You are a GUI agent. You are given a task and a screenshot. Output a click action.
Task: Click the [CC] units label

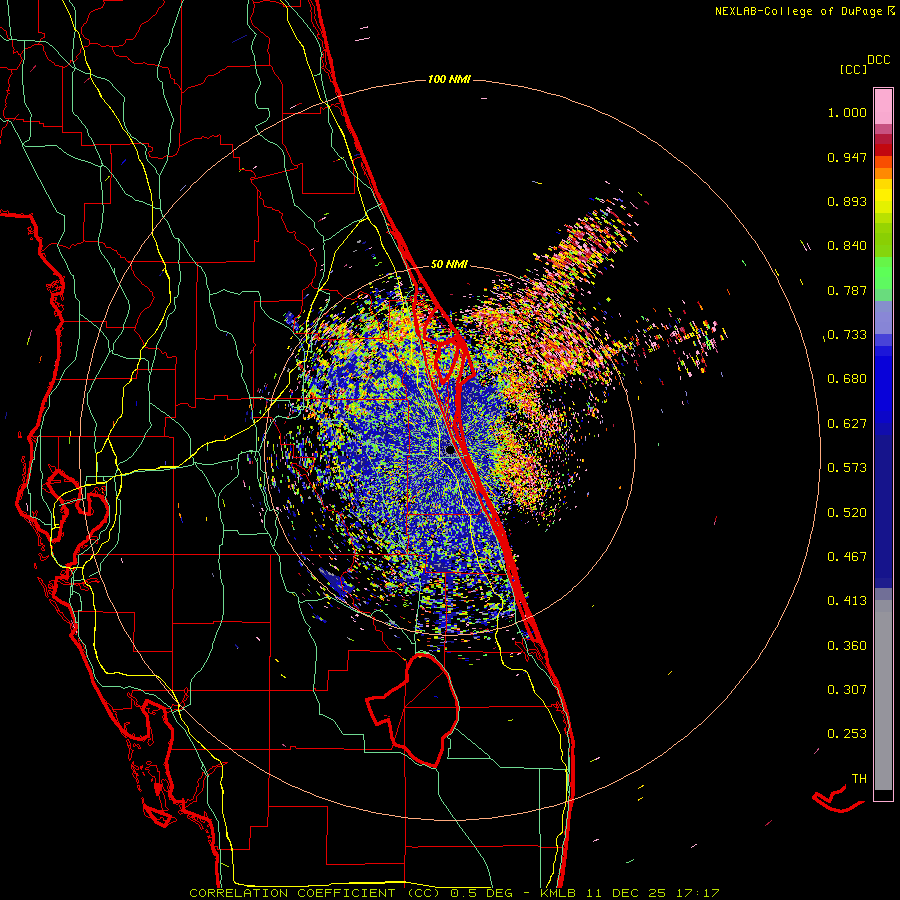(x=853, y=69)
